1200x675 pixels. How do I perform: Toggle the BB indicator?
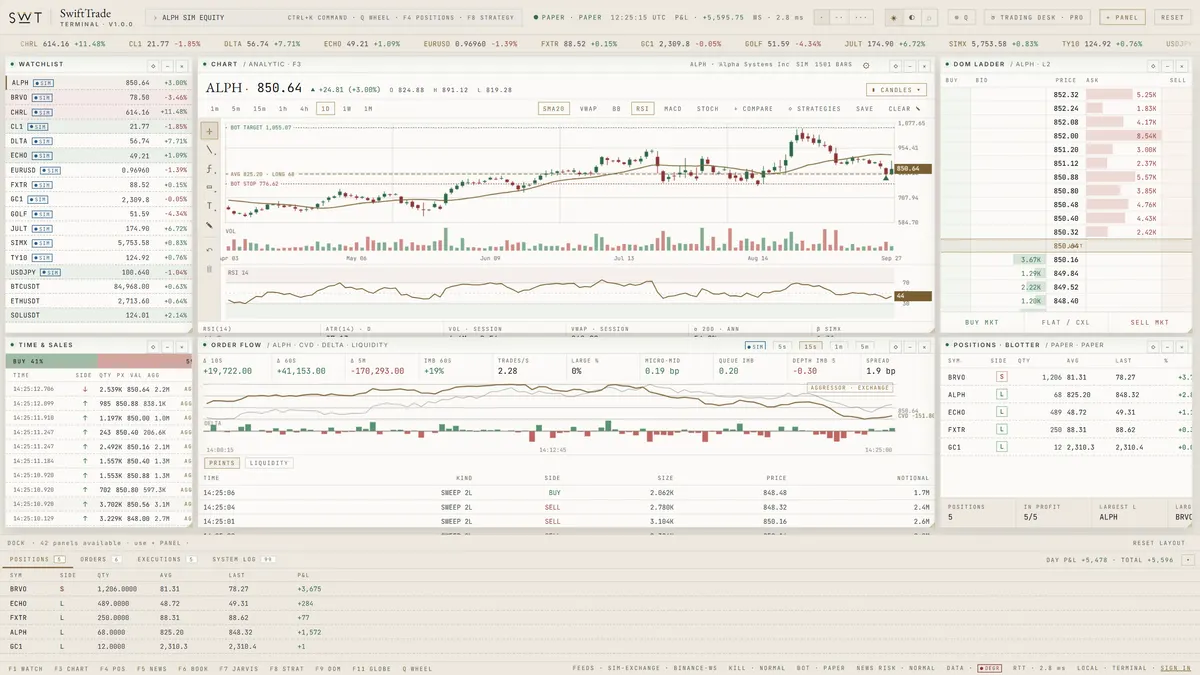[x=616, y=108]
